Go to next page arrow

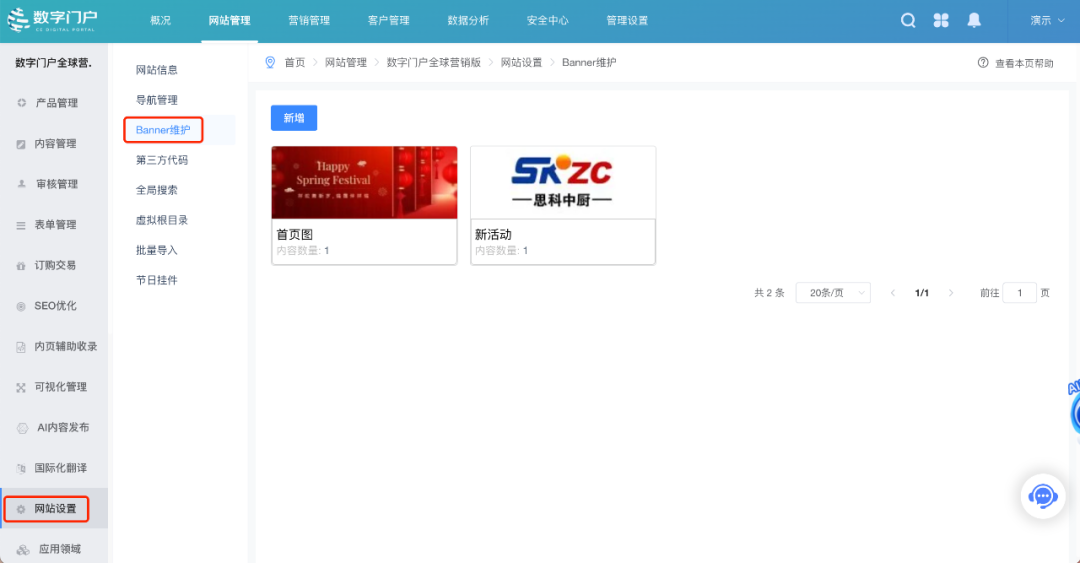point(951,293)
